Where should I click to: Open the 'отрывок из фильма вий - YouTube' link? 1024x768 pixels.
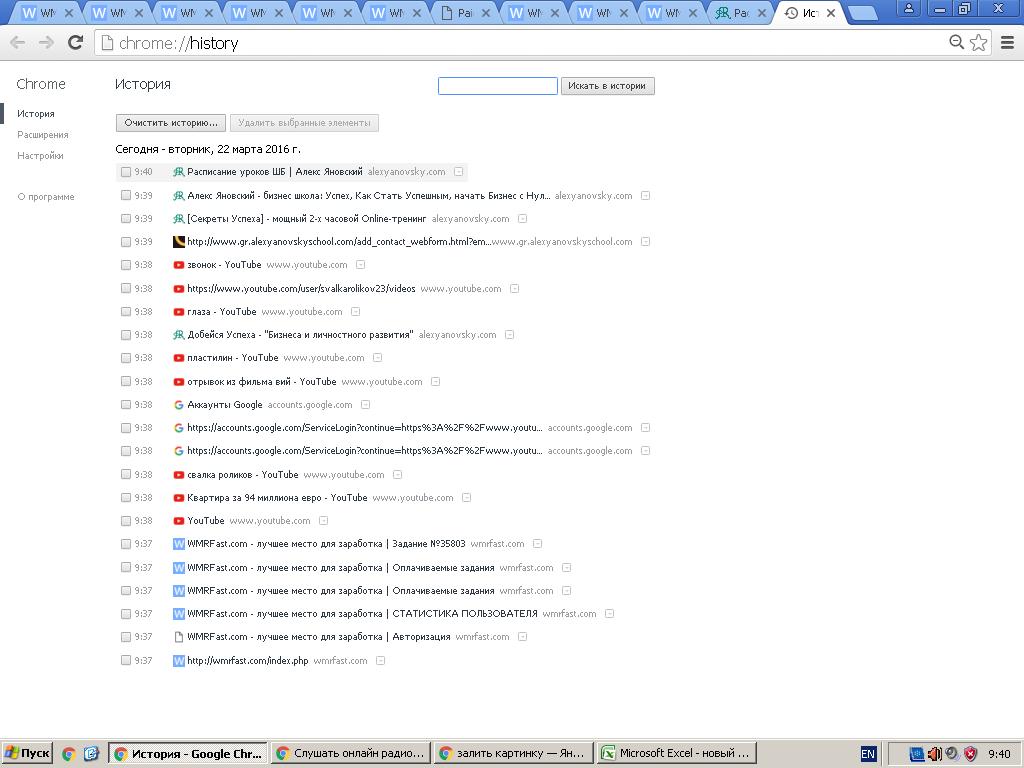(x=262, y=381)
